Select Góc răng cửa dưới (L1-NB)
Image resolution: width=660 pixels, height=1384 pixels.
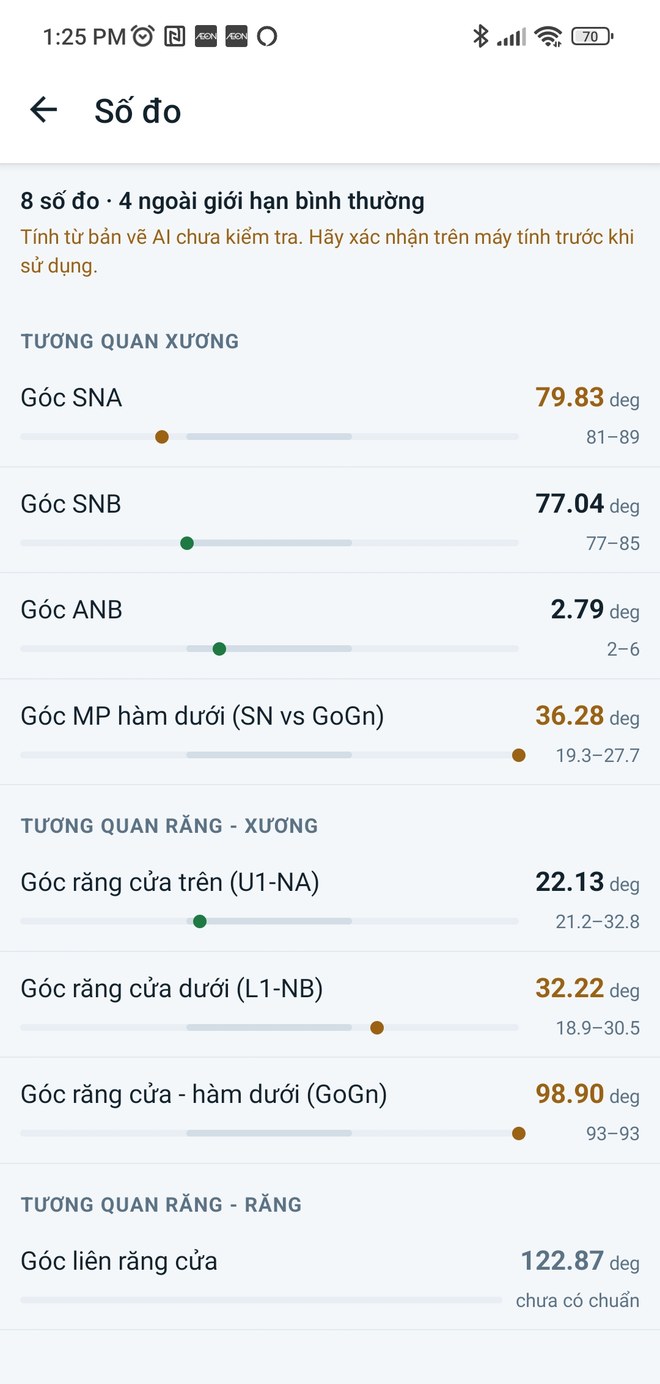330,1004
